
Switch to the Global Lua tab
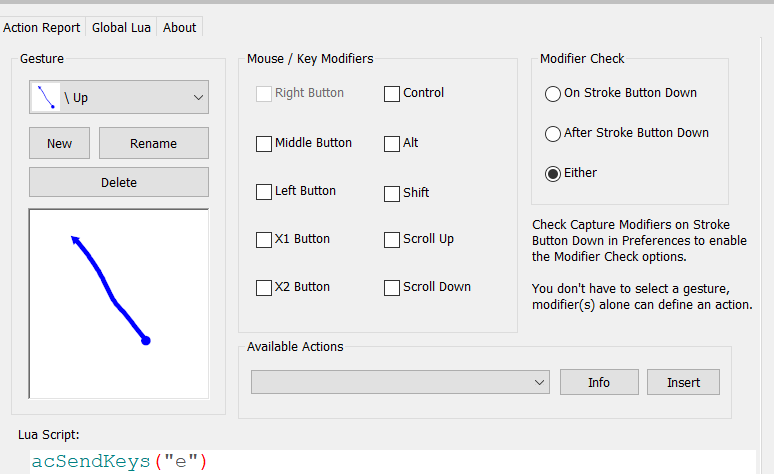click(x=122, y=28)
